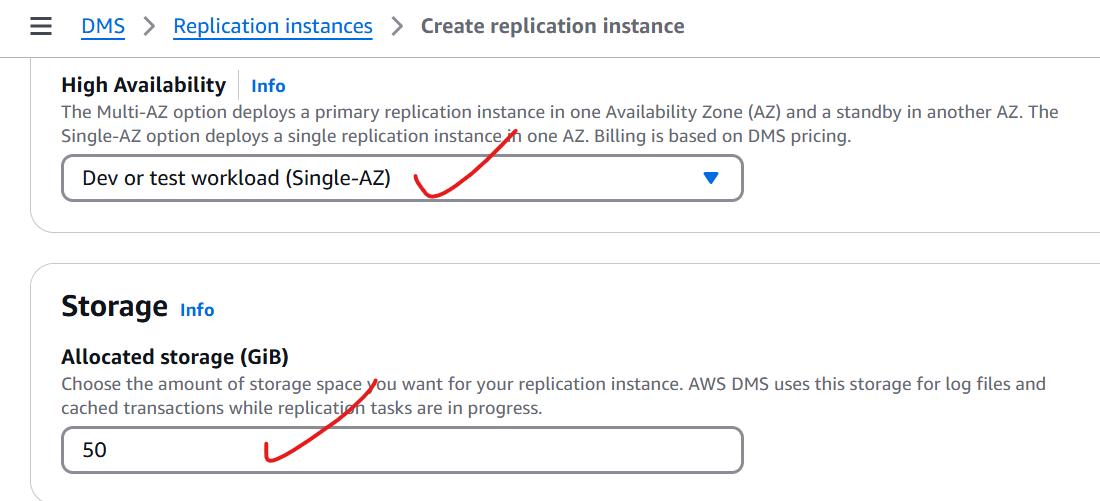The image size is (1100, 501).
Task: Click the Allocated storage (GiB) label
Action: click(175, 357)
